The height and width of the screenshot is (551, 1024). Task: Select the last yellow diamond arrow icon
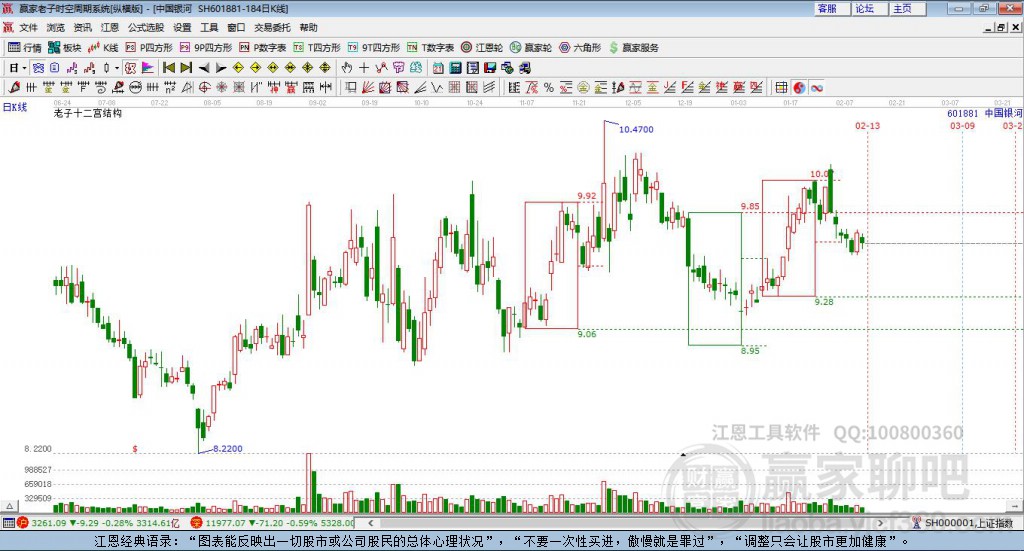pyautogui.click(x=325, y=68)
